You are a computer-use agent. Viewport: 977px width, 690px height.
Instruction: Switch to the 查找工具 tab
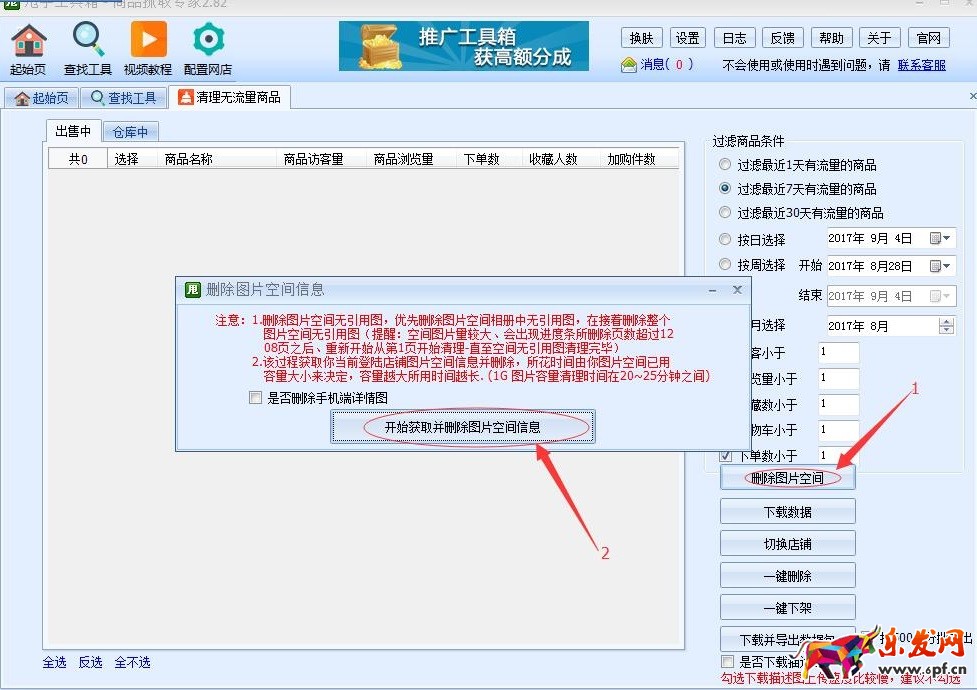point(124,98)
